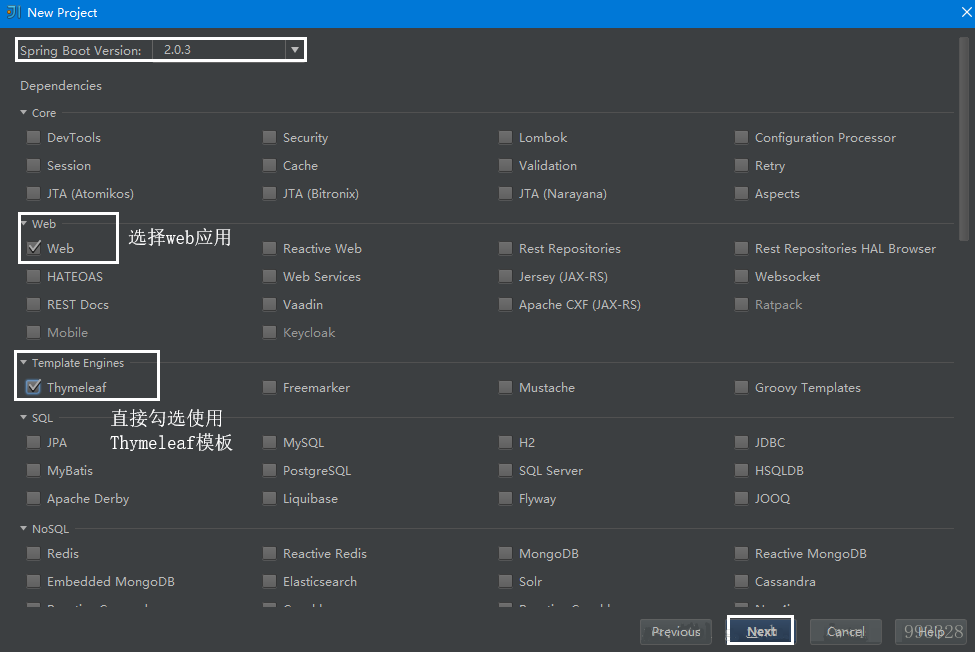The height and width of the screenshot is (652, 975).
Task: Enable Rest Repositories HAL Browser
Action: click(741, 248)
